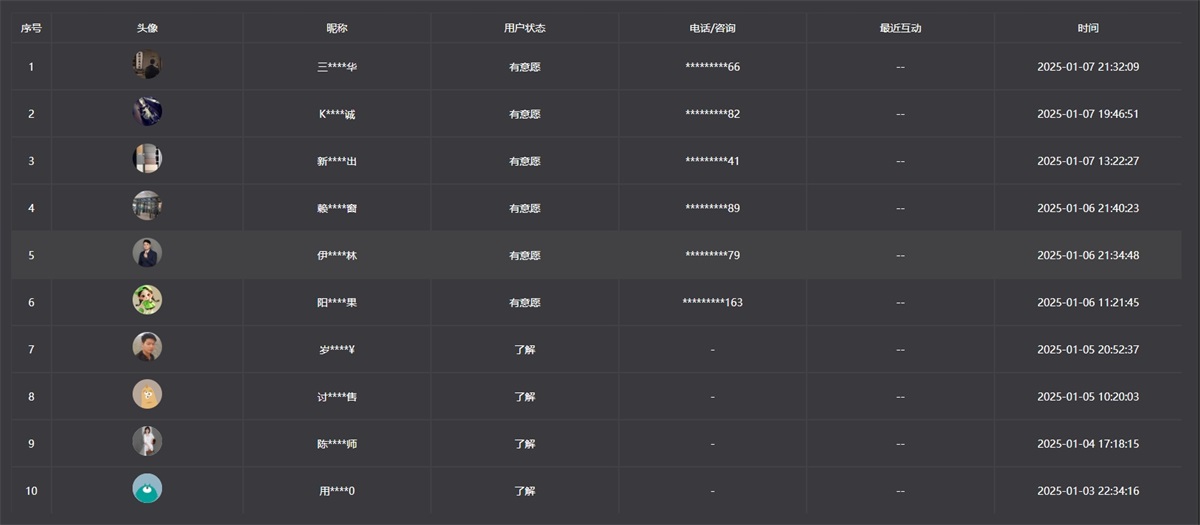Click the 昵称 column header

(x=337, y=28)
